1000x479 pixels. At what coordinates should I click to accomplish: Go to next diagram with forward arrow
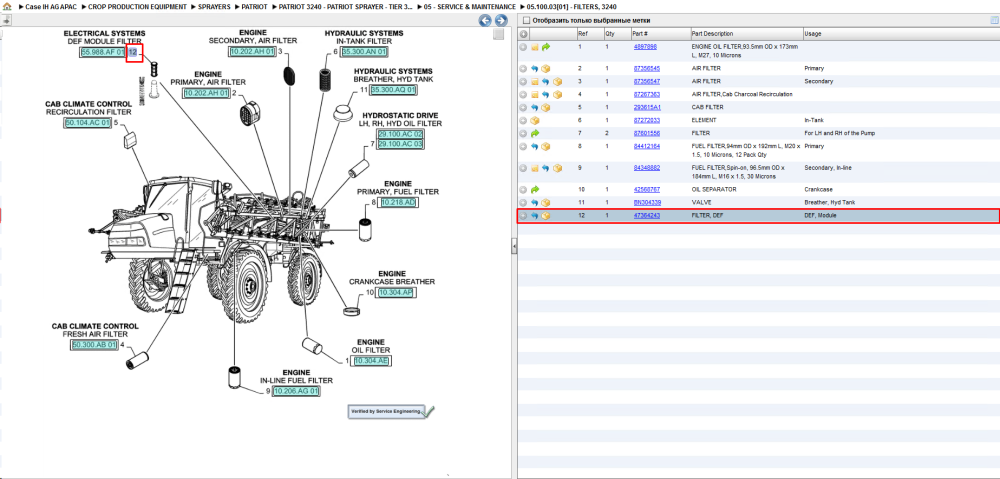(x=501, y=21)
